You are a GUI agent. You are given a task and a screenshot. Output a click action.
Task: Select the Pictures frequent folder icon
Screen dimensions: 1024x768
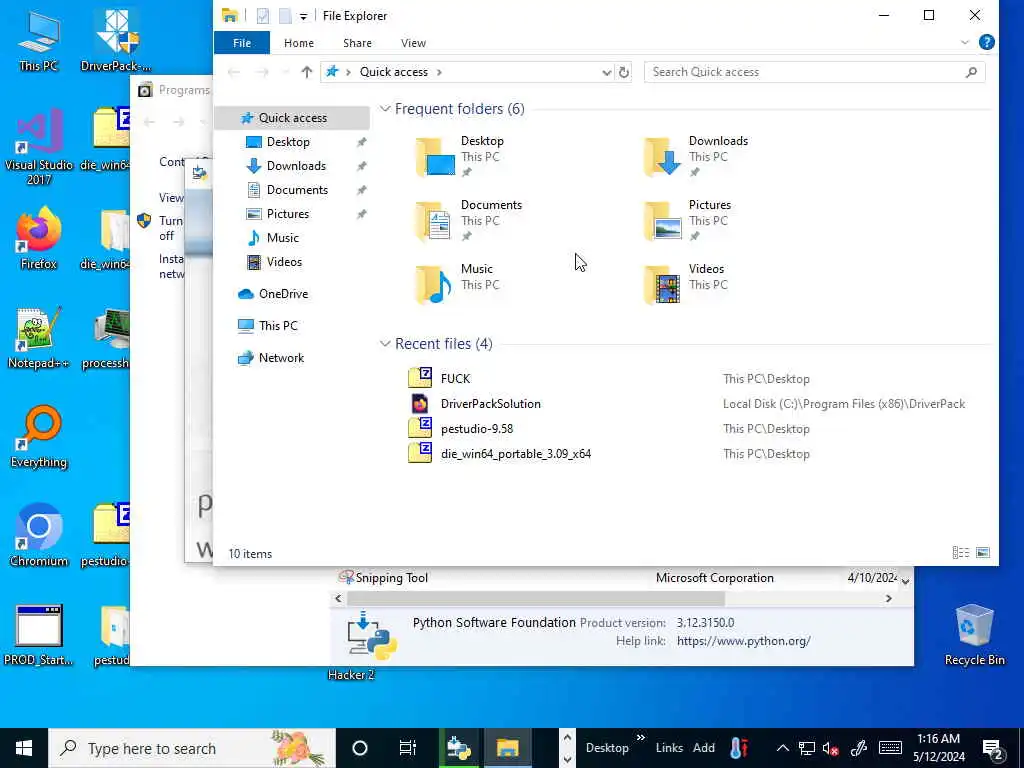(x=664, y=221)
